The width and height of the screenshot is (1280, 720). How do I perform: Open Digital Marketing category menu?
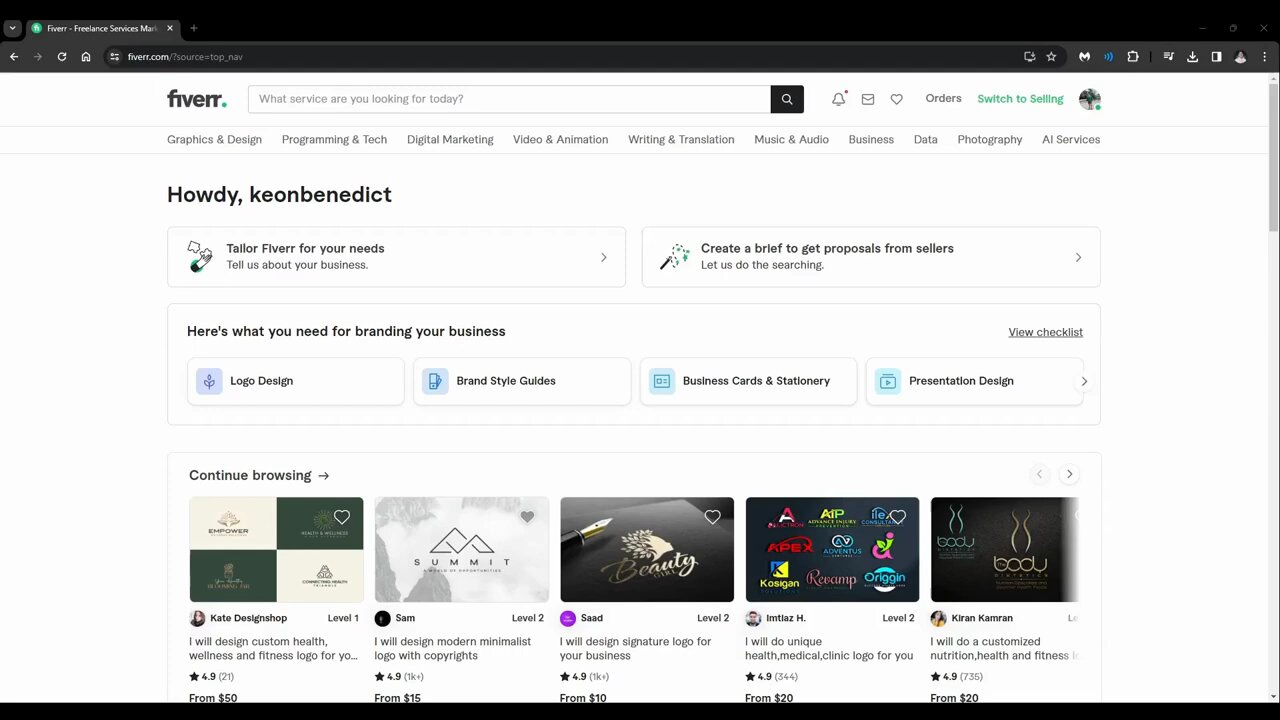(x=450, y=140)
